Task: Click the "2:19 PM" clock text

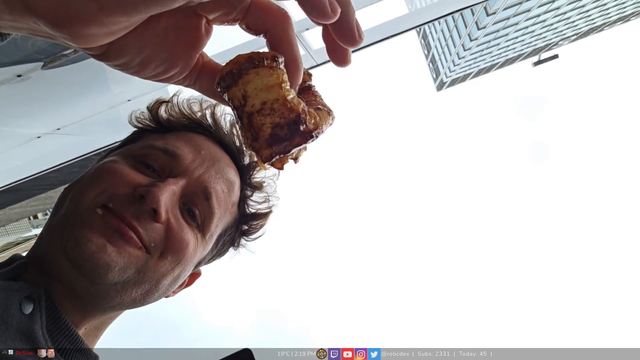Action: click(x=304, y=354)
